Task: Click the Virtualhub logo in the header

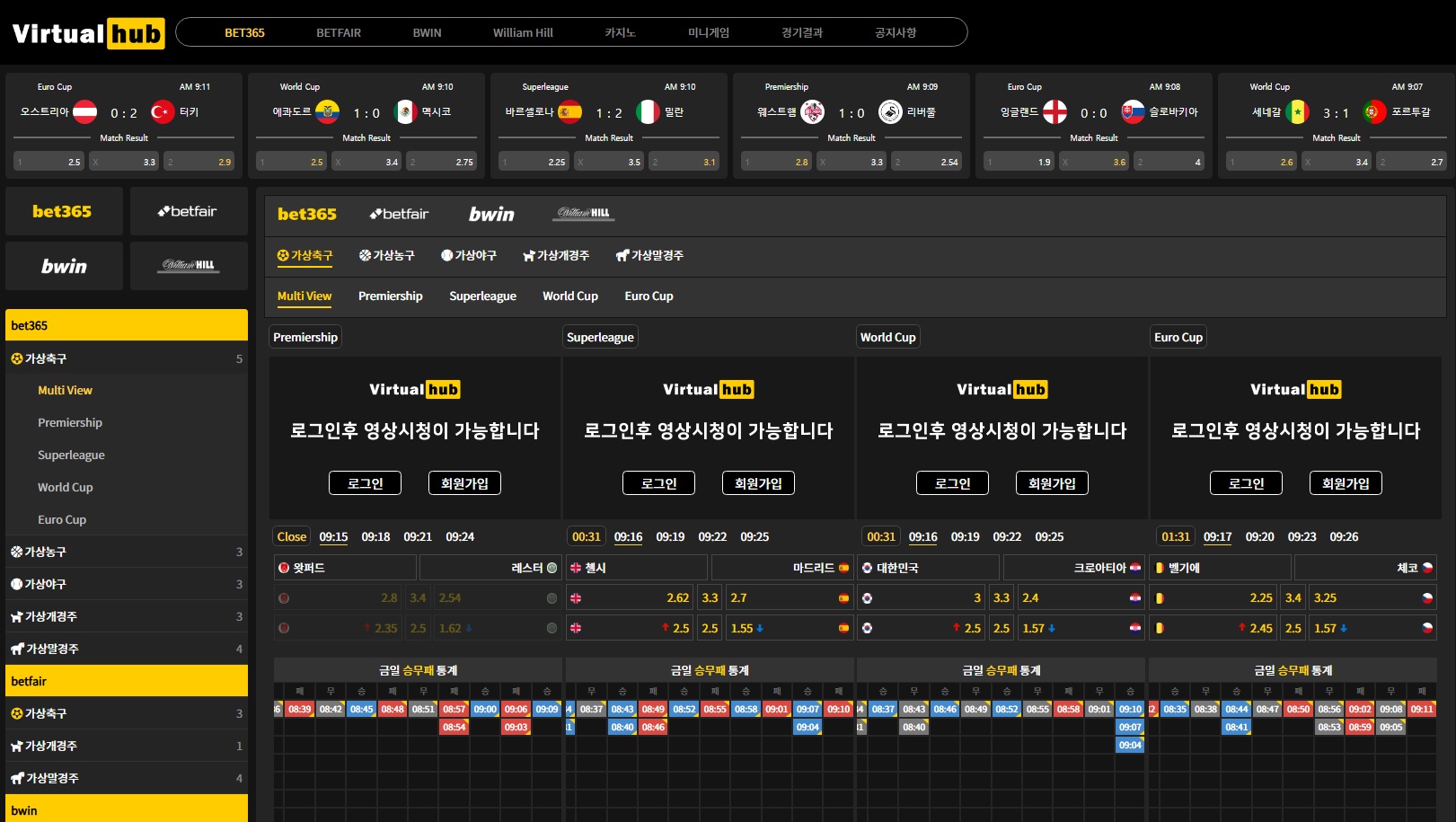Action: (86, 32)
